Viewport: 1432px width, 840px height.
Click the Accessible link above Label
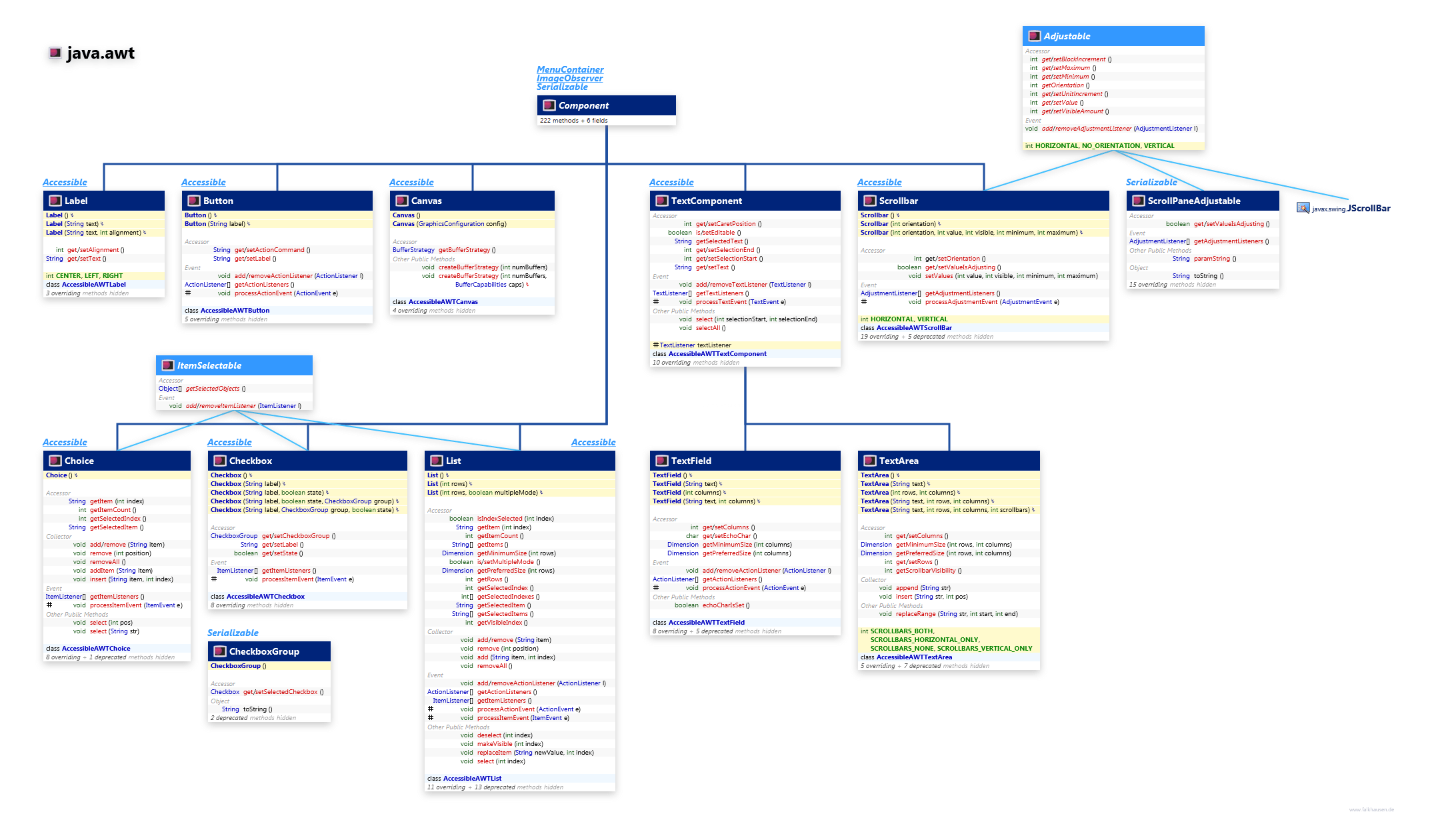65,182
